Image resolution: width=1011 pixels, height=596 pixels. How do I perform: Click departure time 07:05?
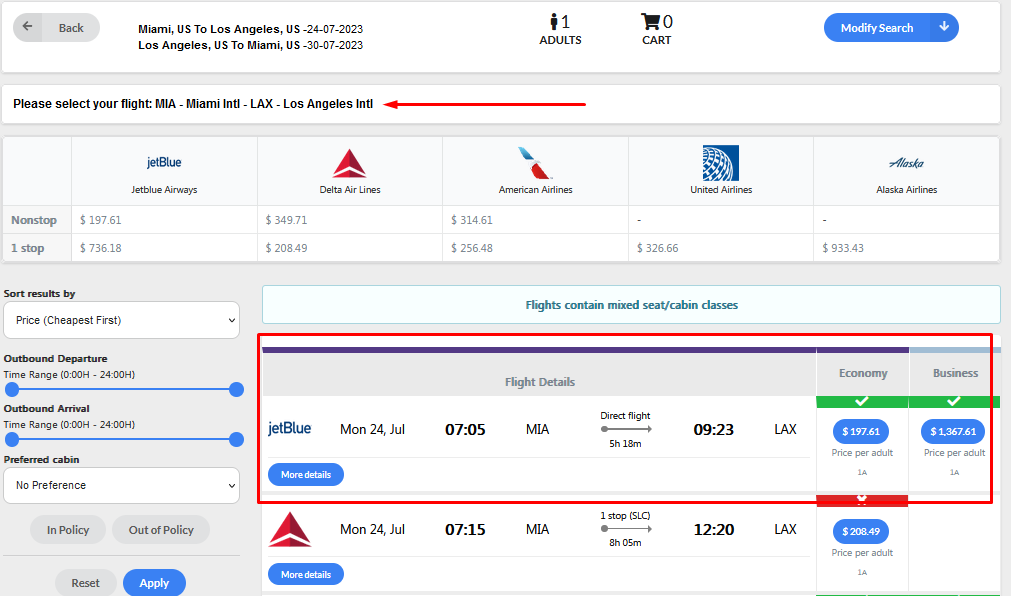pos(465,430)
